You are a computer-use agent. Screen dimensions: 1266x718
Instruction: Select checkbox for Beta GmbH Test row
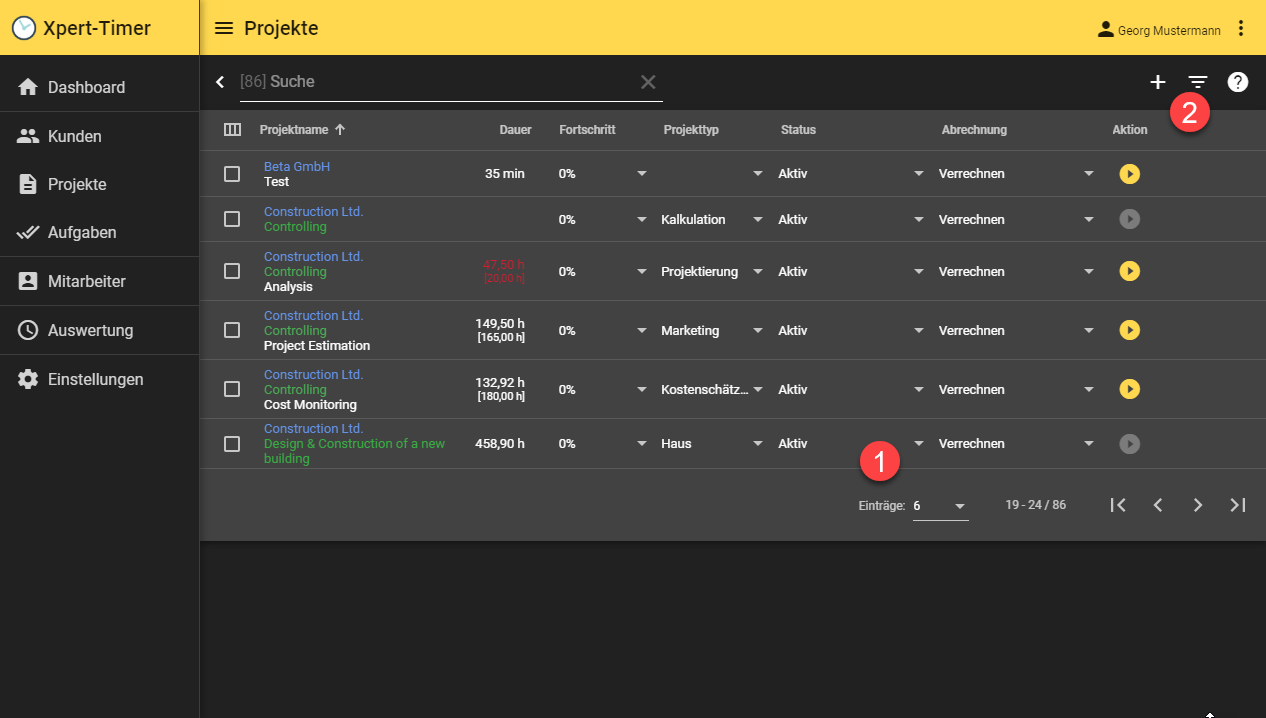tap(232, 174)
